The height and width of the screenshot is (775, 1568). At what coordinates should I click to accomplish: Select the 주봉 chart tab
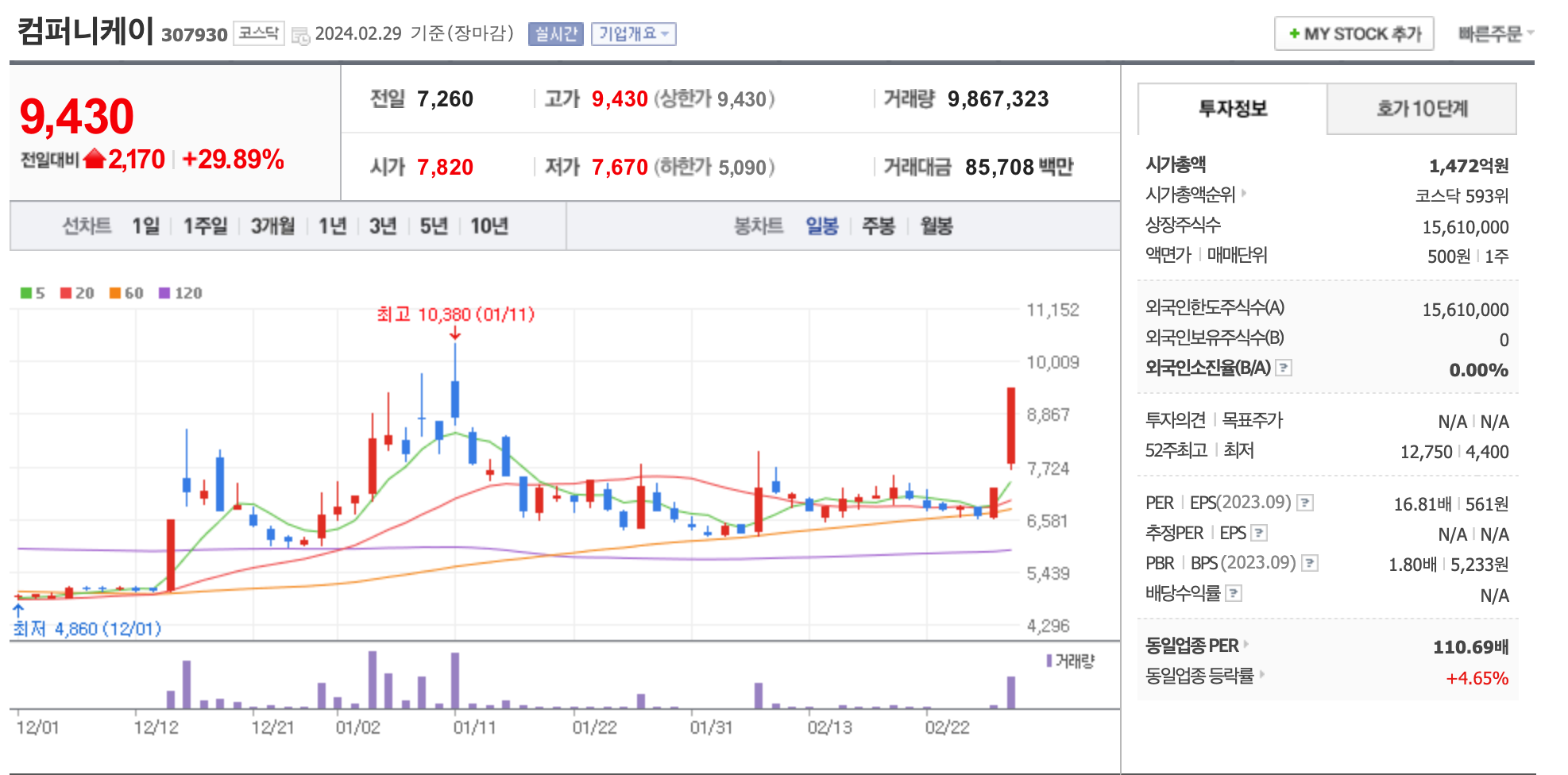(x=878, y=226)
